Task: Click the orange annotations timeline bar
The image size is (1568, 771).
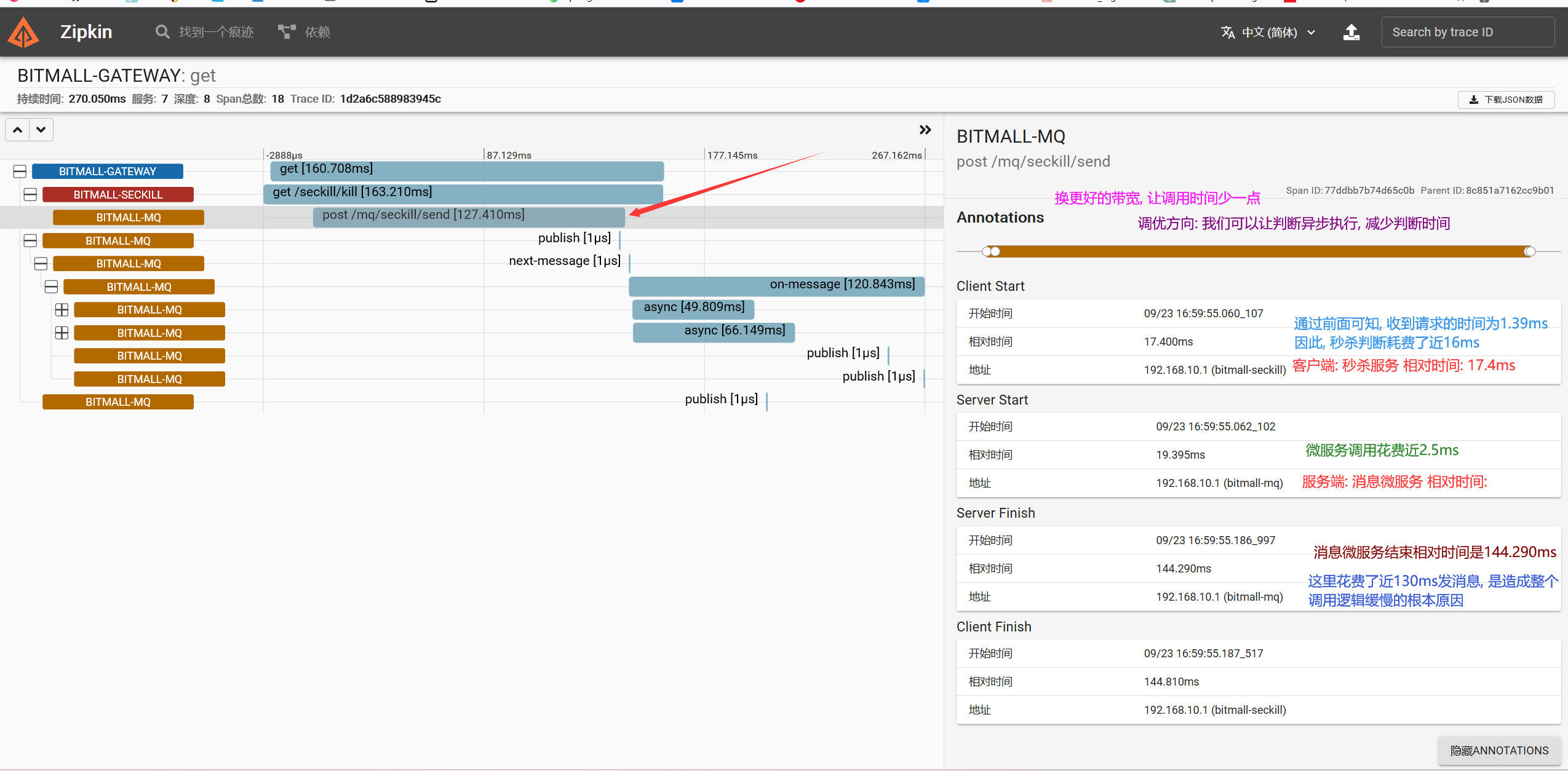Action: tap(1260, 251)
